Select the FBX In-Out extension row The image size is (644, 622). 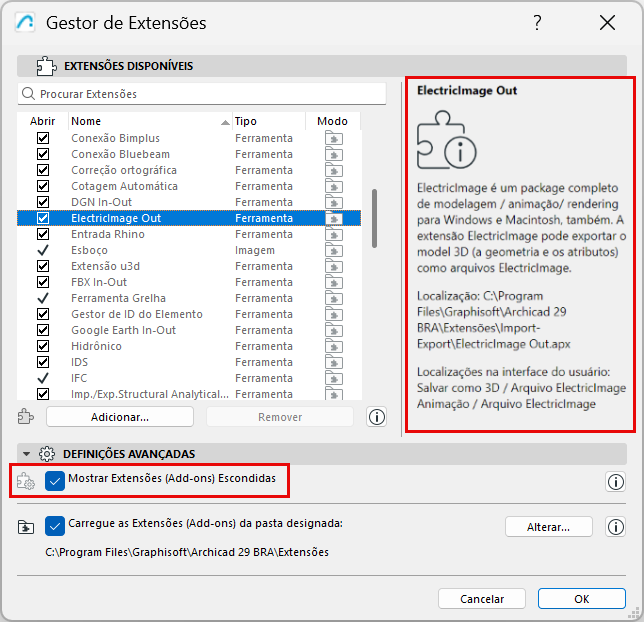[189, 282]
